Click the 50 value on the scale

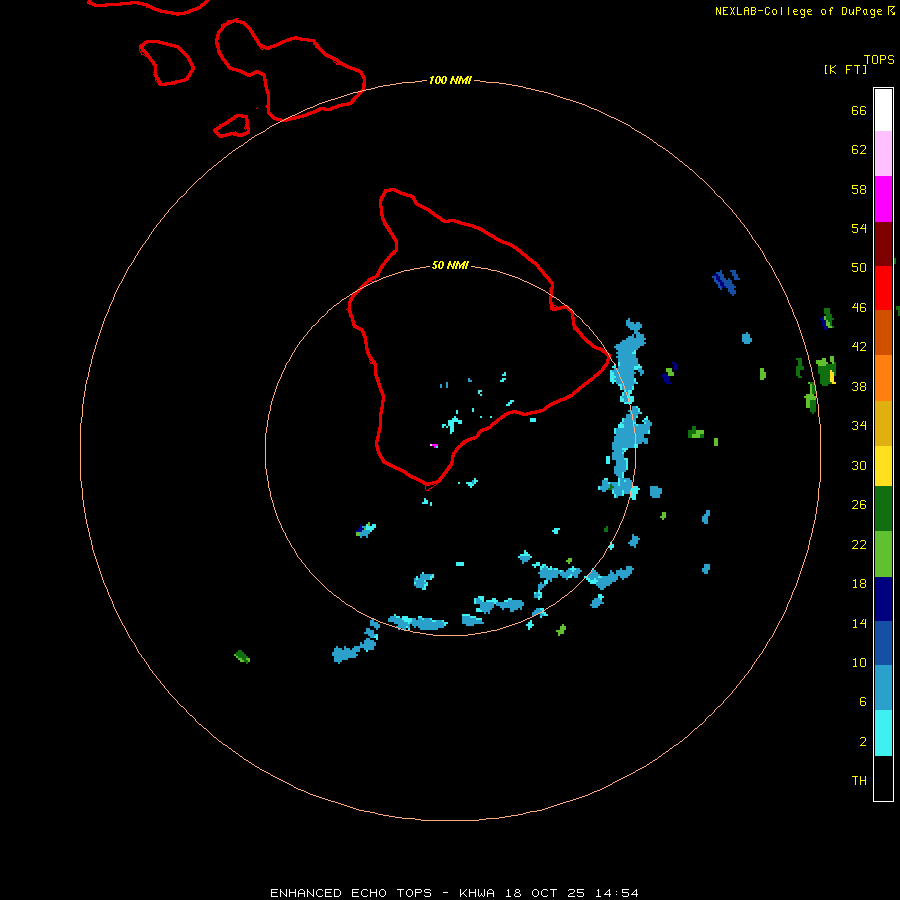coord(859,267)
